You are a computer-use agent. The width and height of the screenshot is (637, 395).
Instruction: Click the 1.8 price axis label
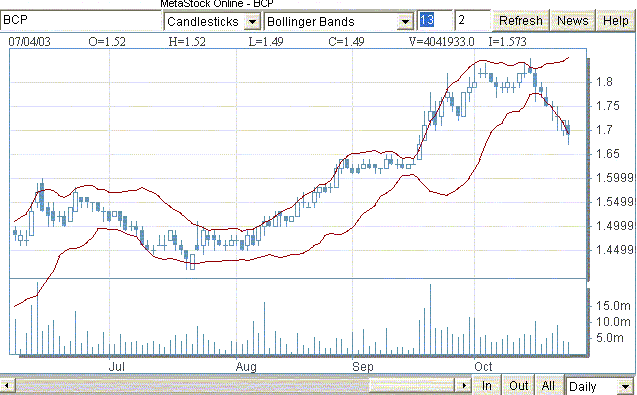(604, 82)
